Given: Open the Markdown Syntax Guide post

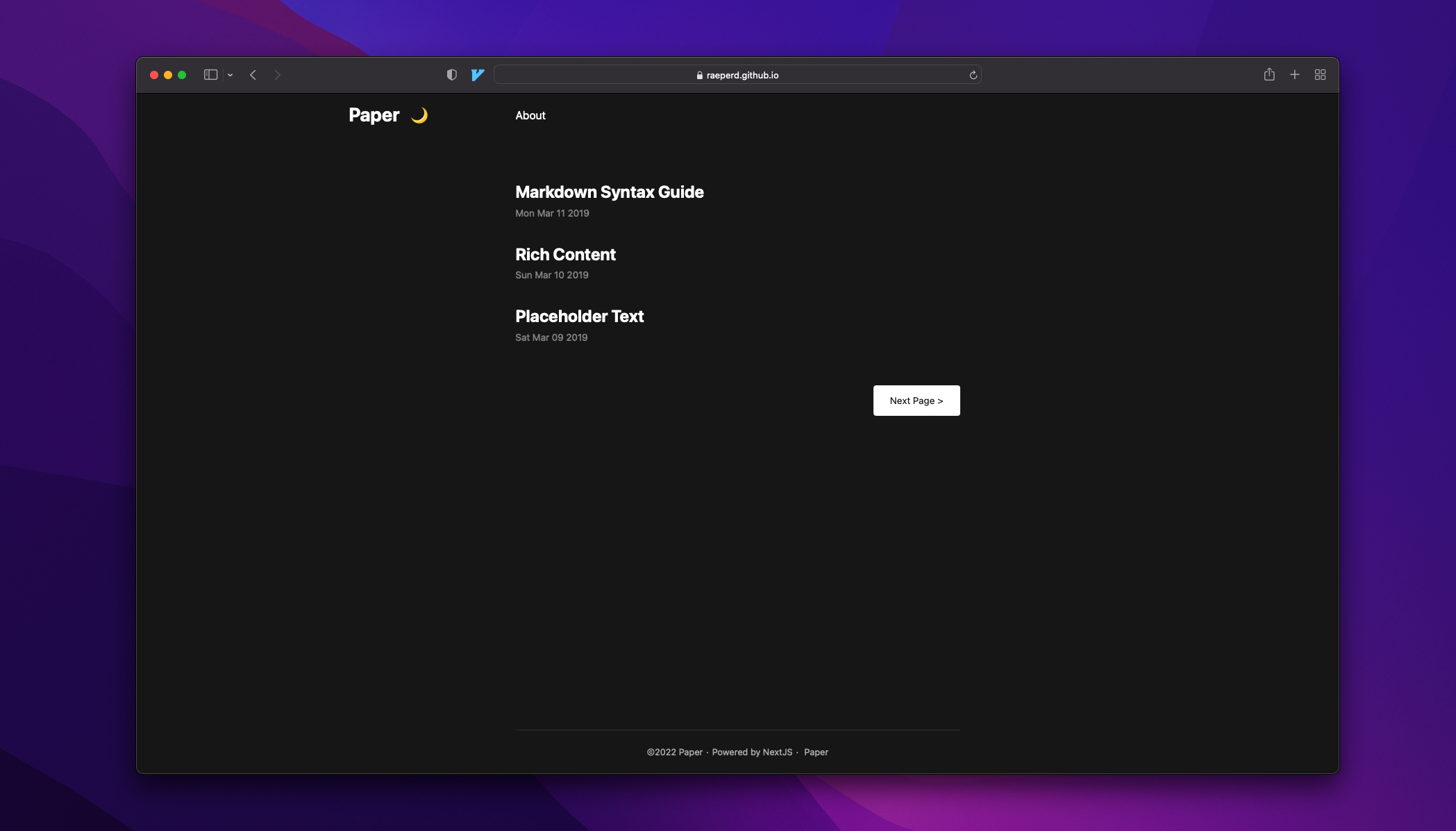Looking at the screenshot, I should tap(609, 192).
